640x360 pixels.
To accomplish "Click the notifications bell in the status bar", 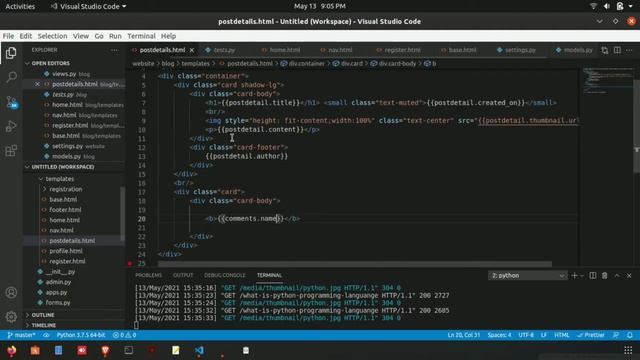I will click(x=630, y=335).
